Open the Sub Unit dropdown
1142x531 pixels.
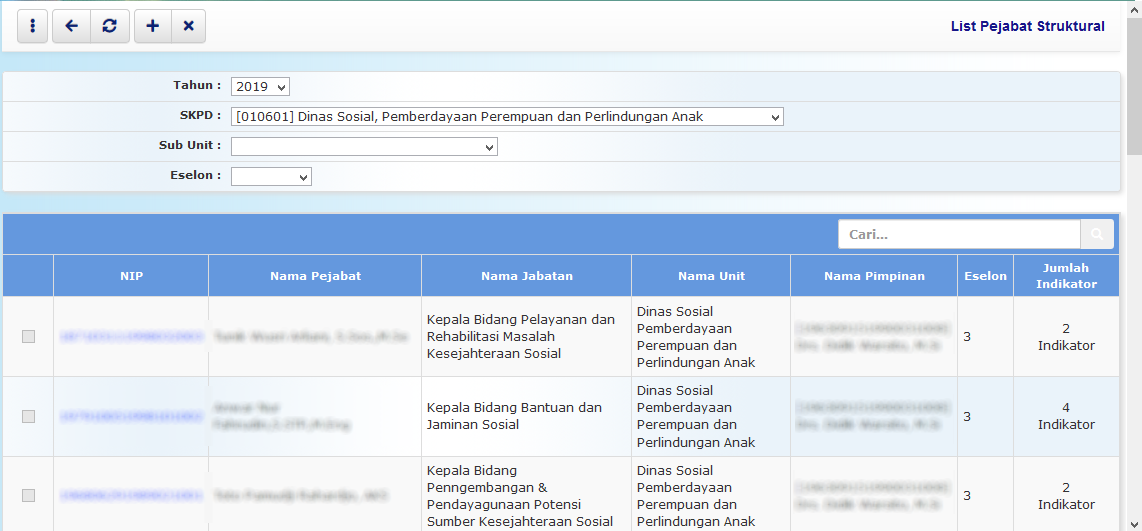[x=364, y=147]
